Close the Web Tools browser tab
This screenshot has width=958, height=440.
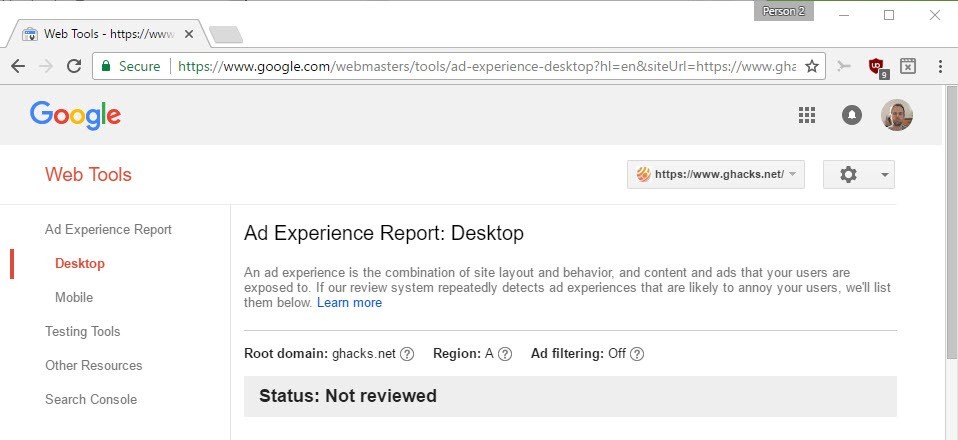189,34
